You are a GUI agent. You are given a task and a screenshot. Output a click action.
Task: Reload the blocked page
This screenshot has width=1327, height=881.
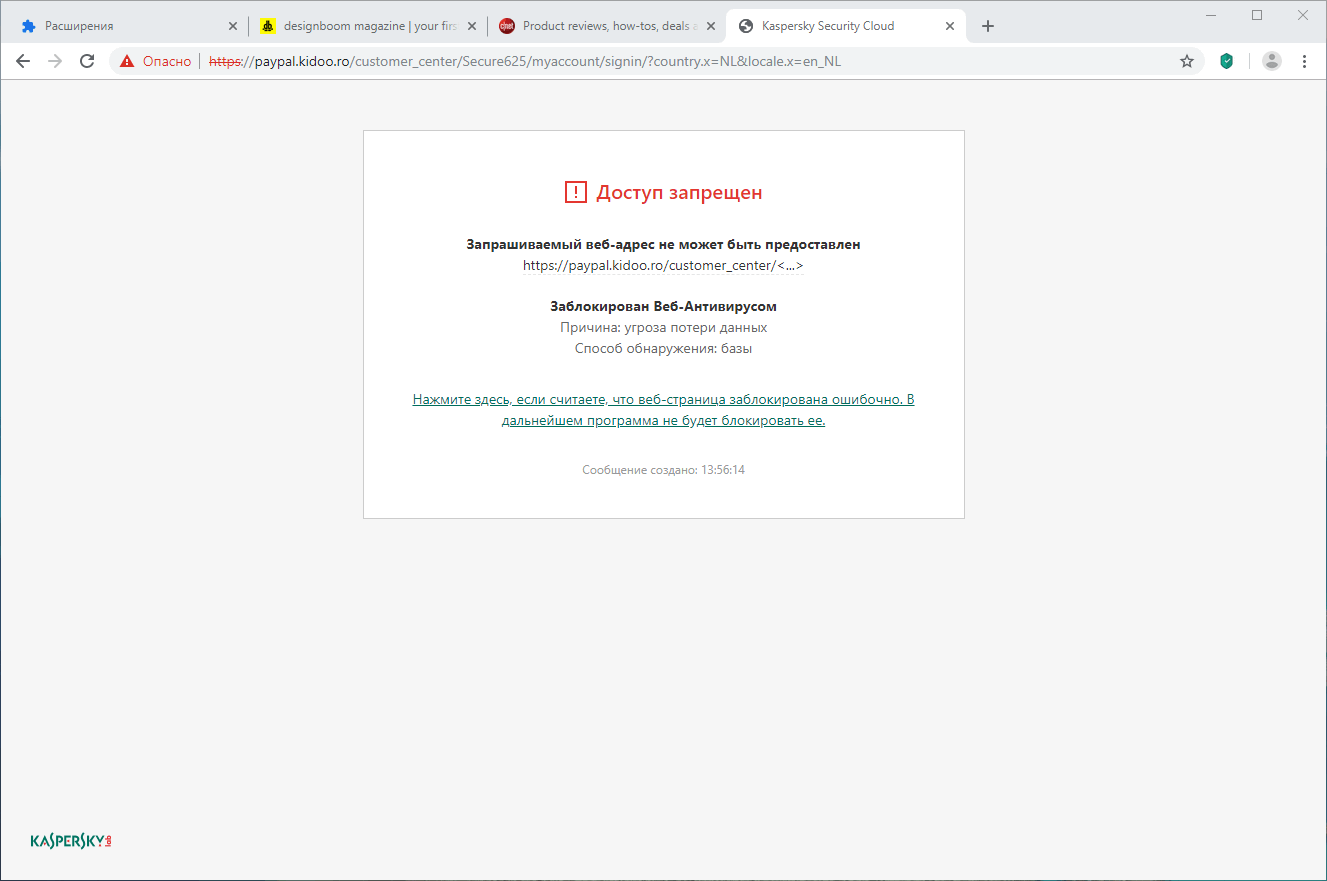(87, 61)
